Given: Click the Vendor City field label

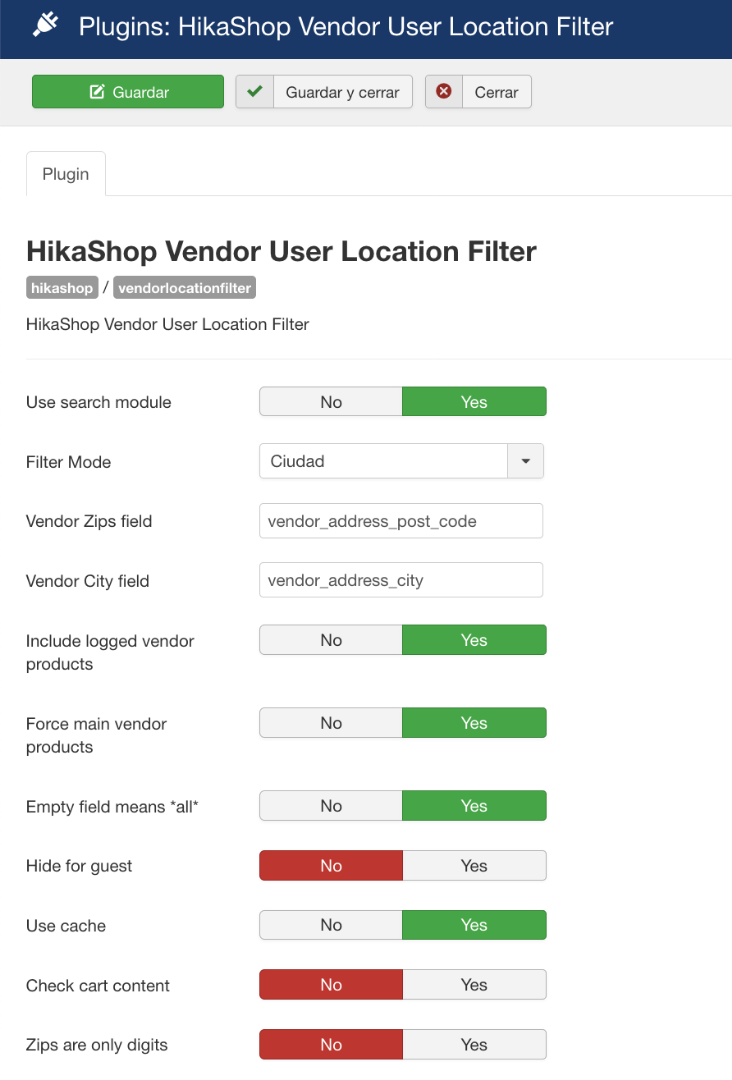Looking at the screenshot, I should click(x=87, y=581).
